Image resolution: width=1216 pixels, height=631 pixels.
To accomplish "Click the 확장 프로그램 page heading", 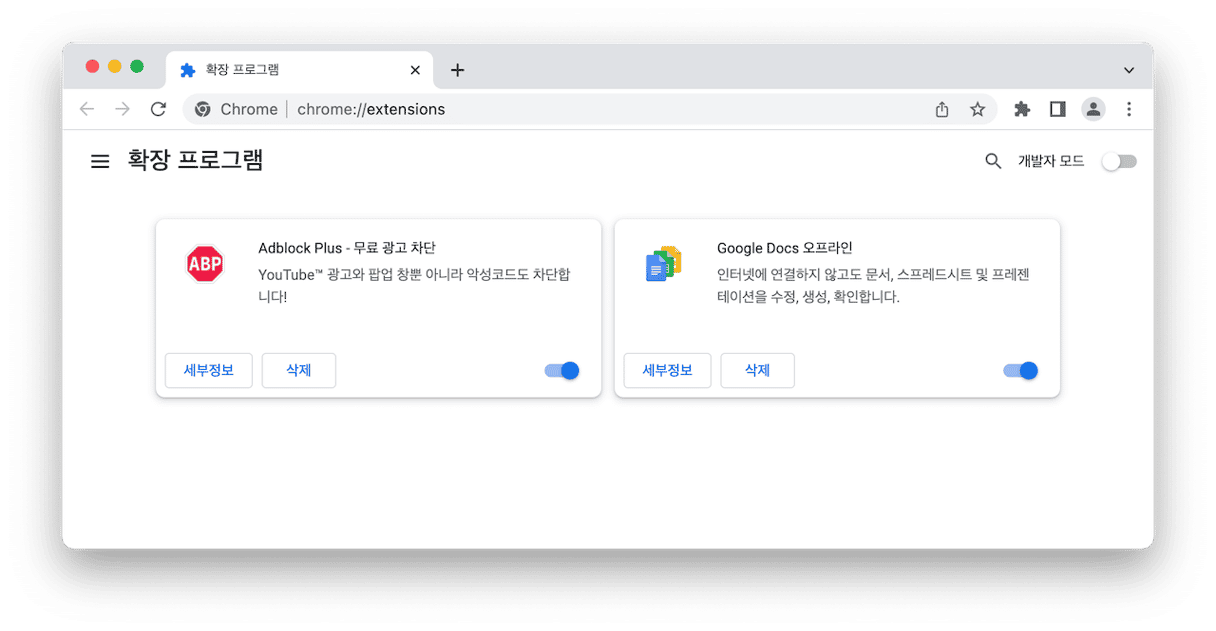I will pos(195,160).
